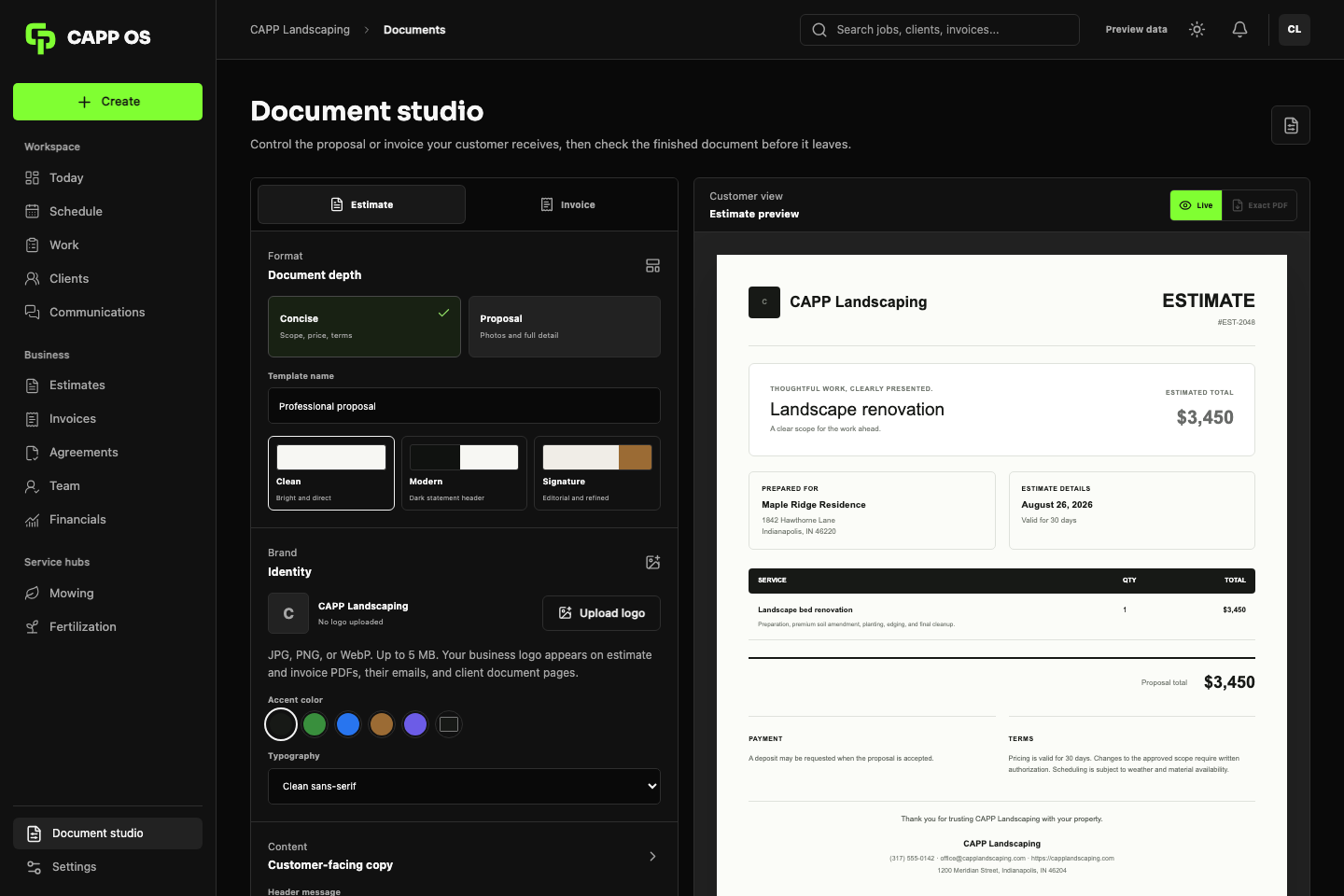The height and width of the screenshot is (896, 1344).
Task: Switch to the Estimate tab
Action: [x=361, y=204]
